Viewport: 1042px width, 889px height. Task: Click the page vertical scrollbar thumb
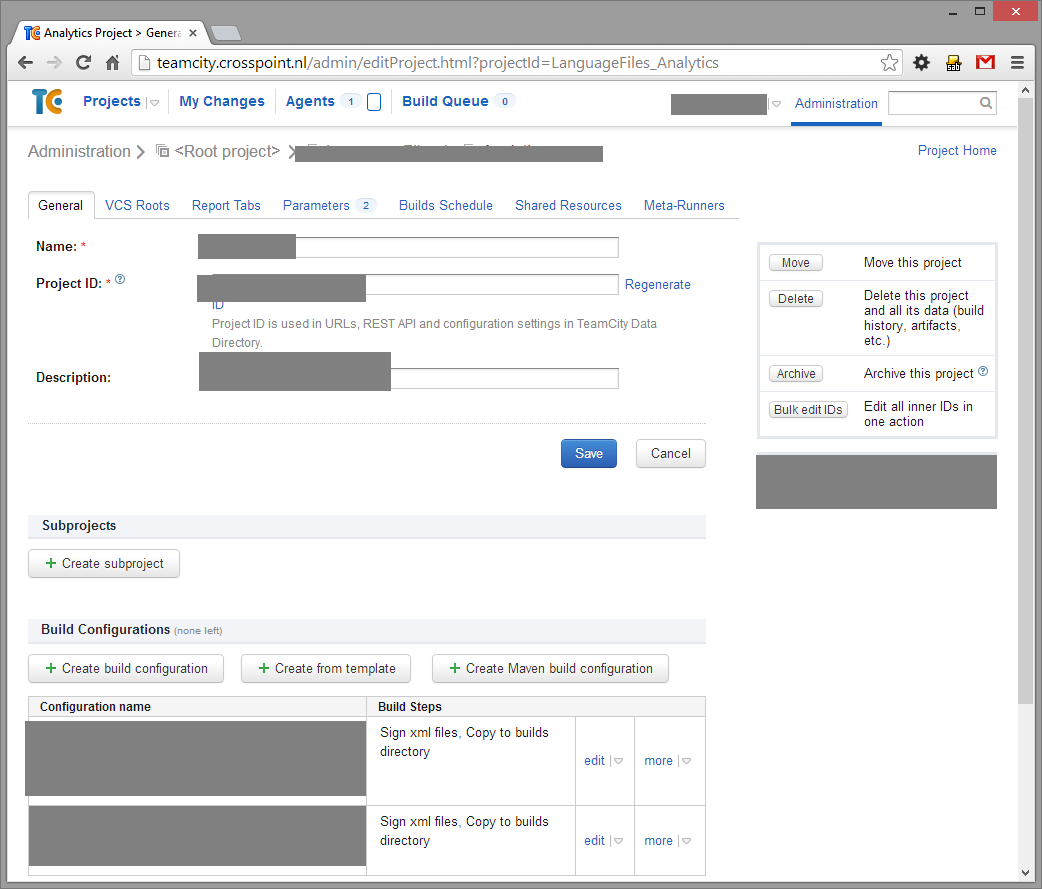pos(1025,401)
